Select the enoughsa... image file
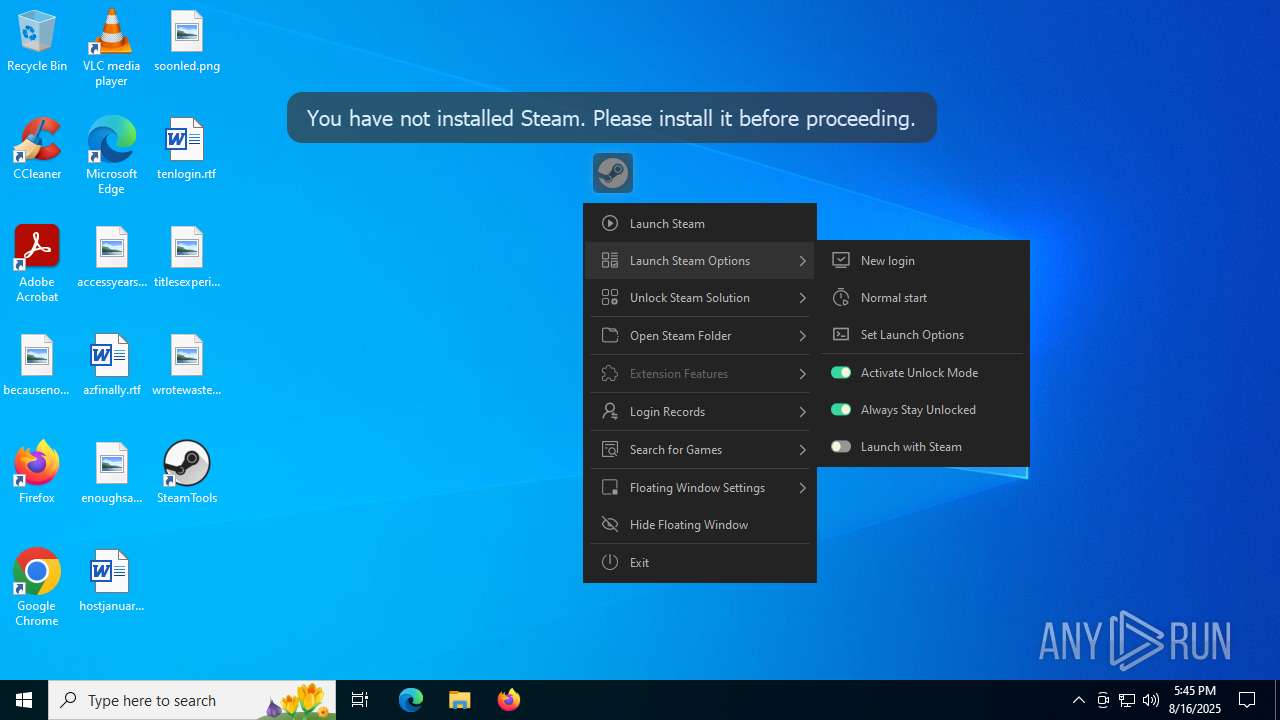The width and height of the screenshot is (1280, 720). pos(111,473)
